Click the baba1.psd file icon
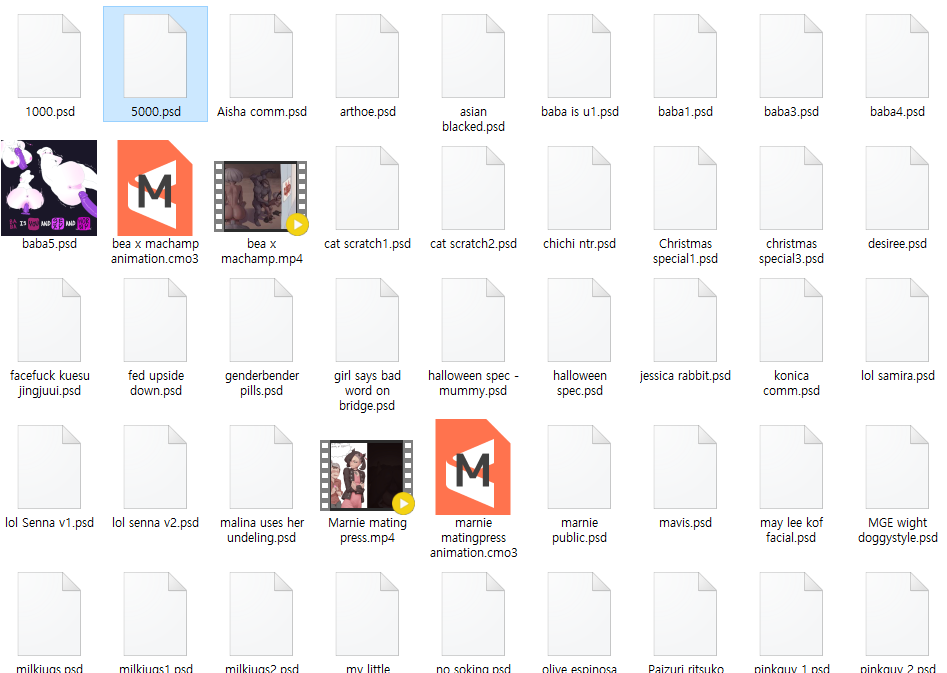Viewport: 947px width, 673px height. (x=685, y=56)
